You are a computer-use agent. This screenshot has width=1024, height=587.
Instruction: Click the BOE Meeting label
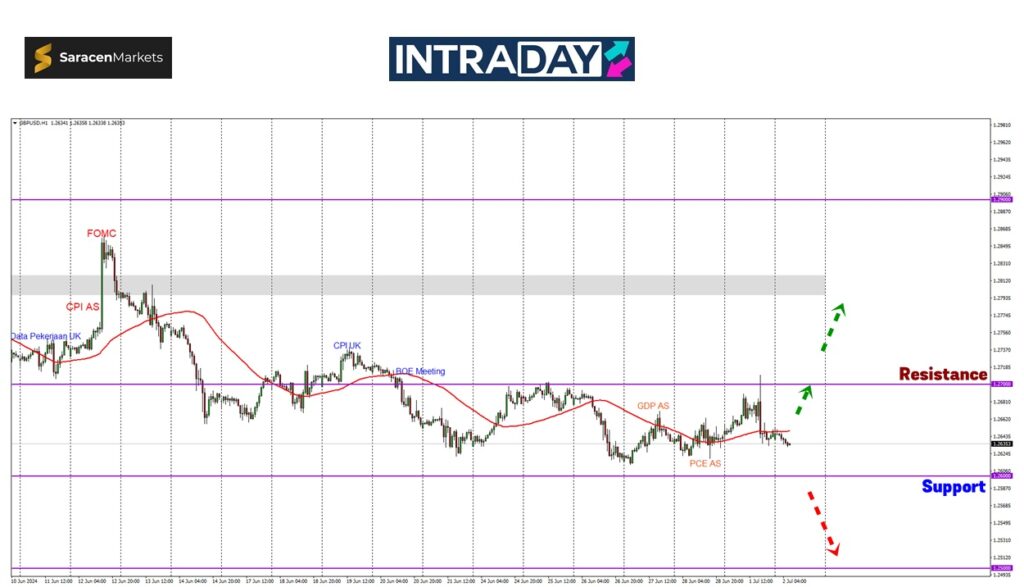420,371
